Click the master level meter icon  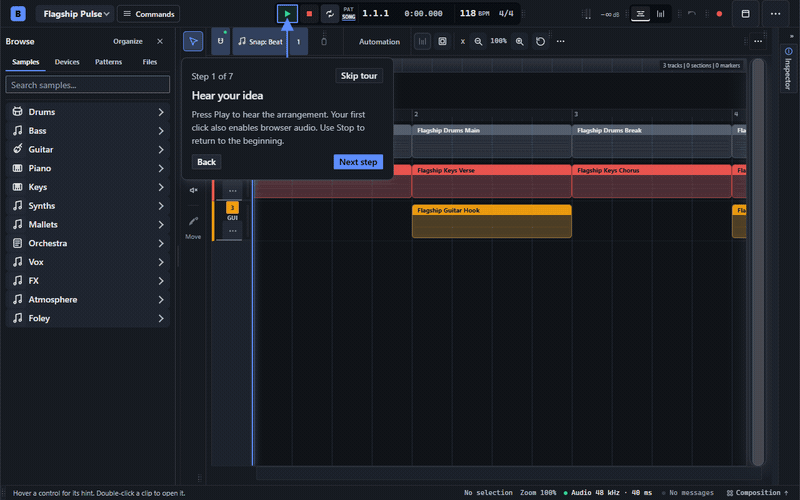587,14
